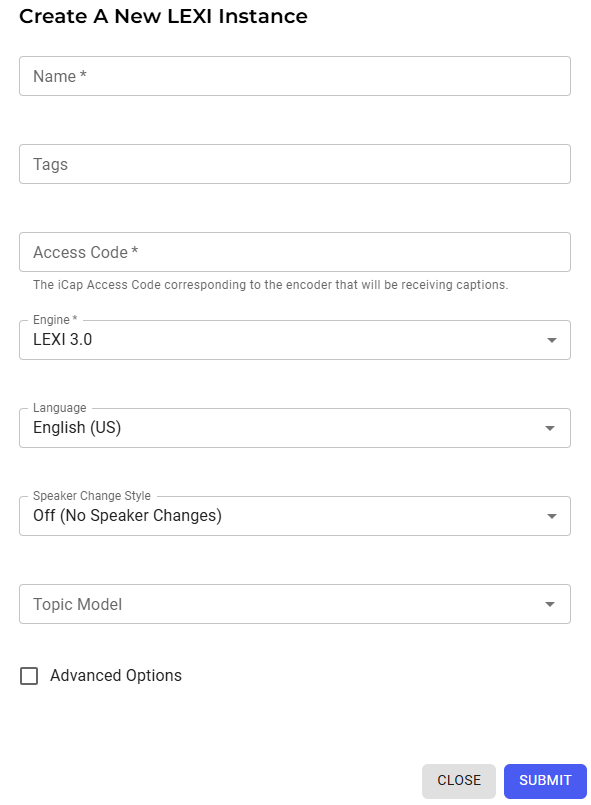Open the Language dropdown showing English (US)
The width and height of the screenshot is (591, 805).
tap(295, 428)
